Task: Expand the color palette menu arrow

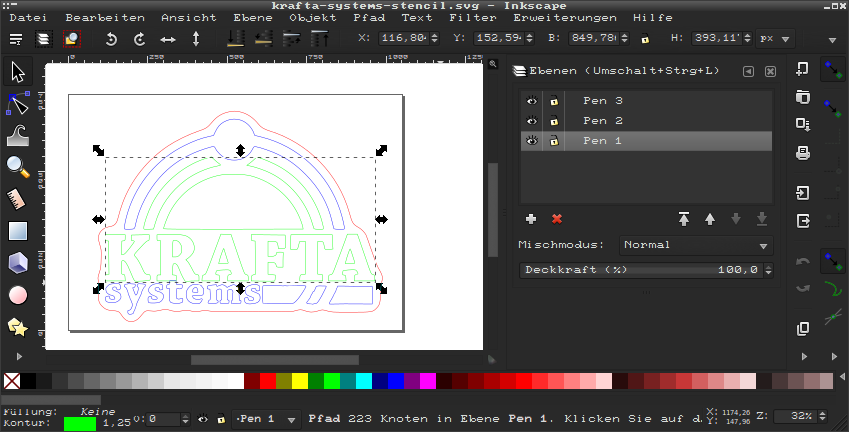Action: (843, 376)
